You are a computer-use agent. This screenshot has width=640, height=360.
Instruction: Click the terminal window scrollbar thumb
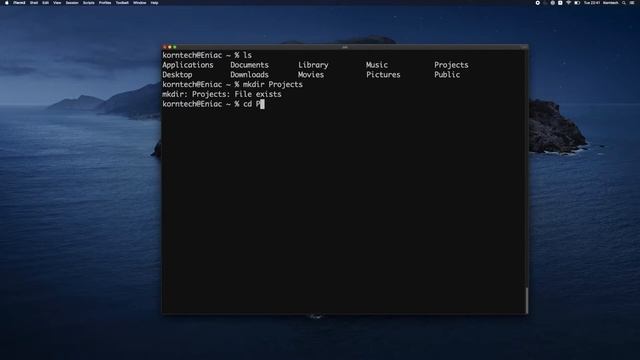tap(527, 300)
